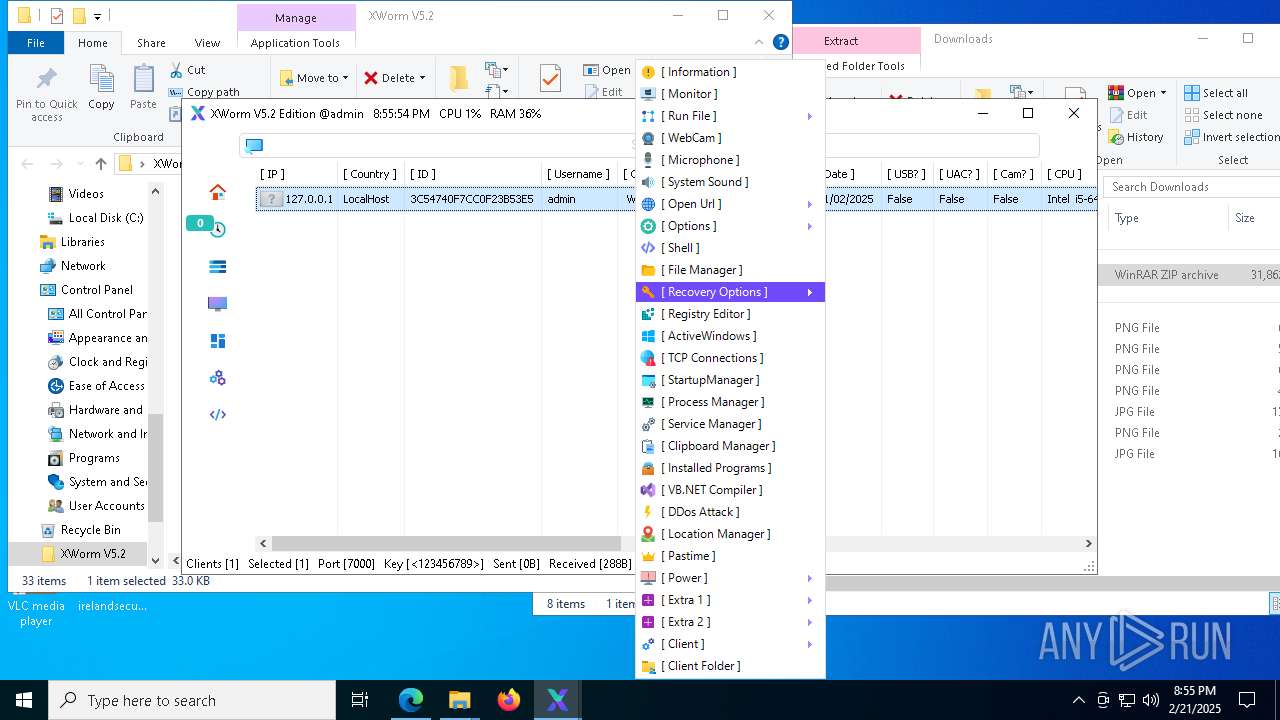Click the XWorm monitor sidebar icon

pyautogui.click(x=217, y=304)
